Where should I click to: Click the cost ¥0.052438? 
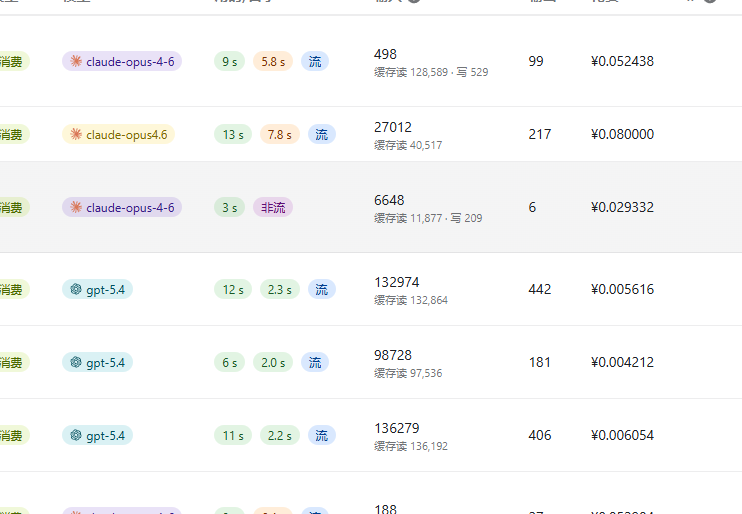pyautogui.click(x=622, y=61)
